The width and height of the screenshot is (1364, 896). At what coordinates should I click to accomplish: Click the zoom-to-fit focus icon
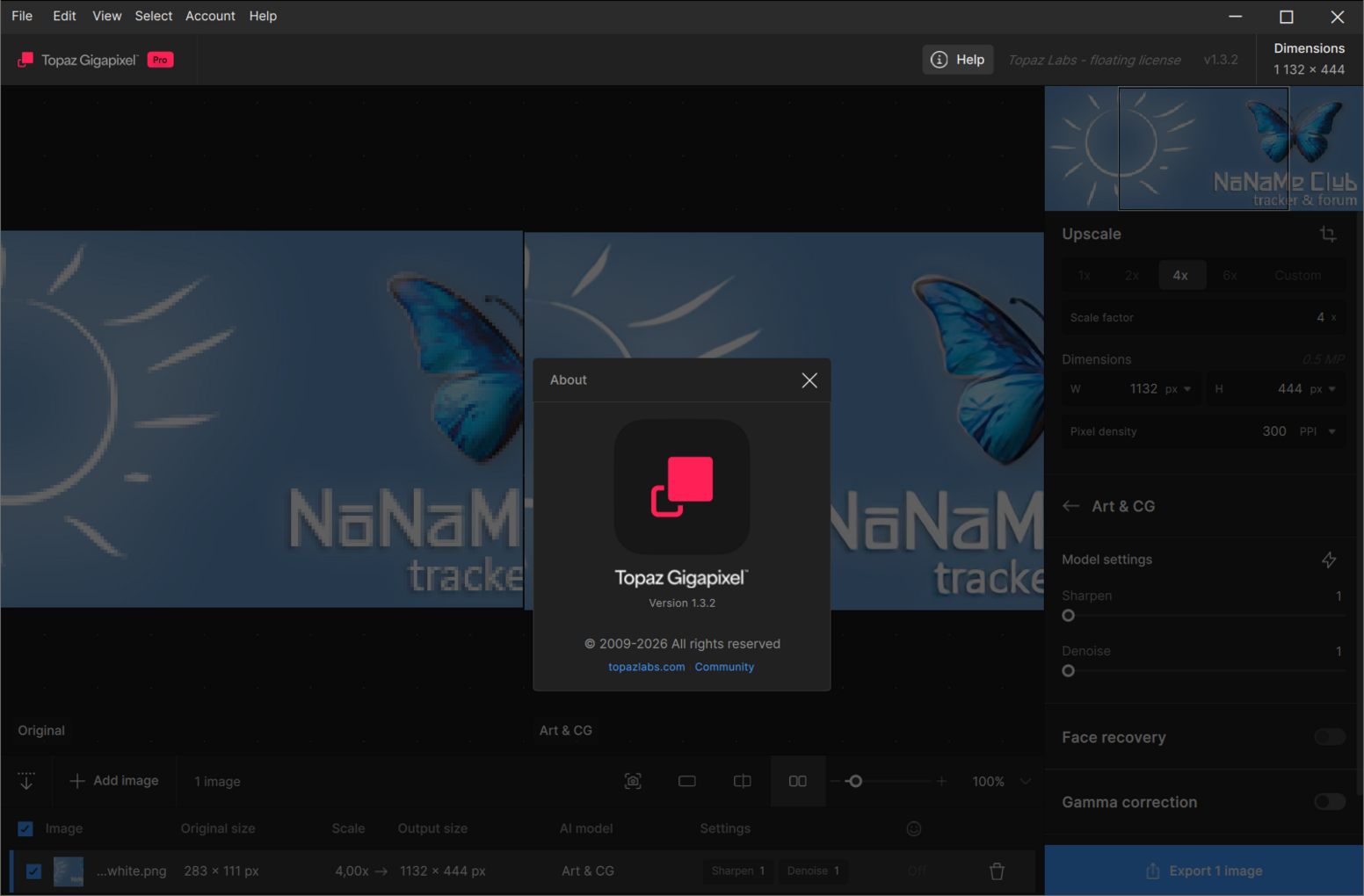coord(633,781)
